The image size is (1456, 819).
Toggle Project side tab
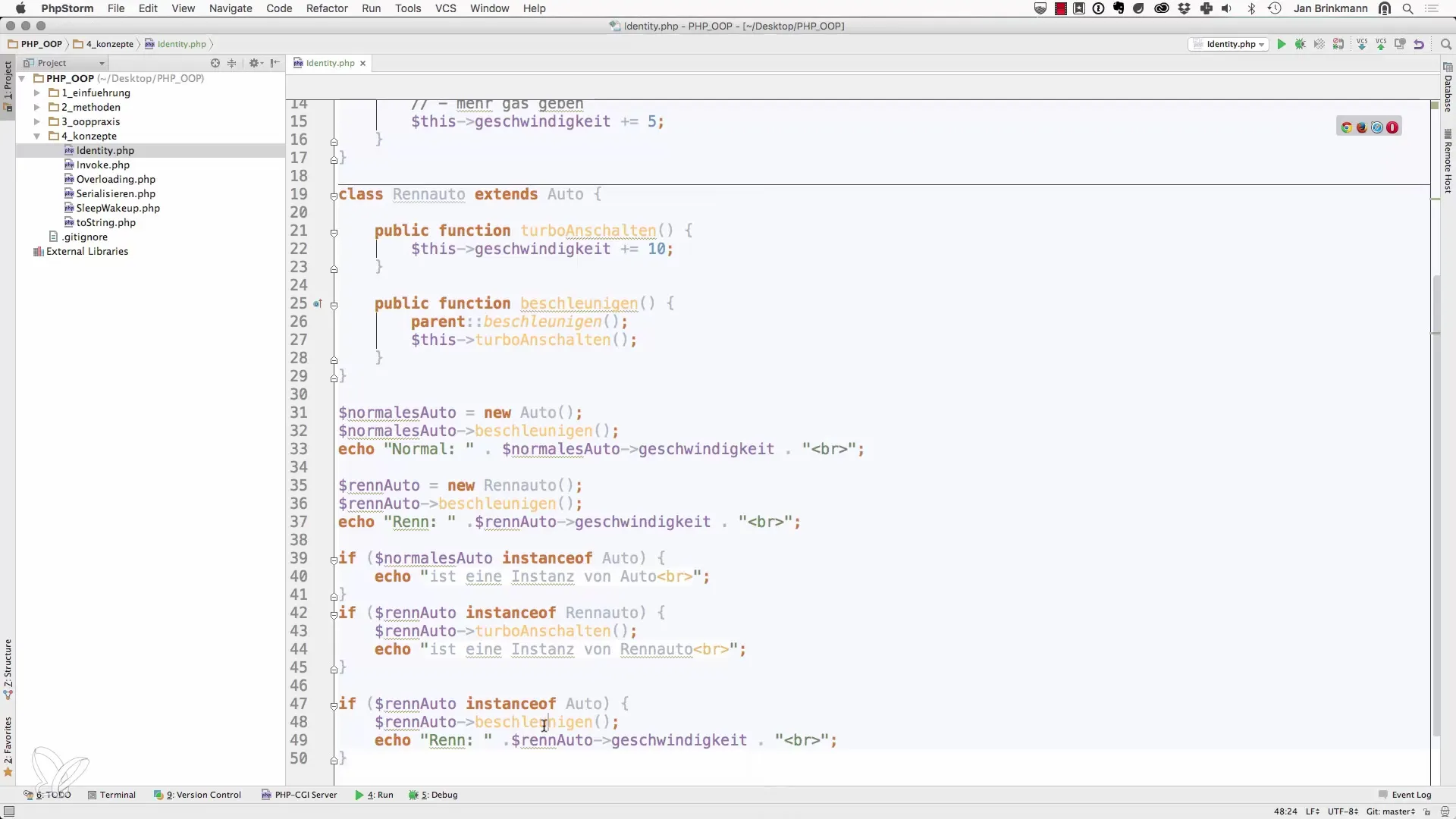coord(8,86)
